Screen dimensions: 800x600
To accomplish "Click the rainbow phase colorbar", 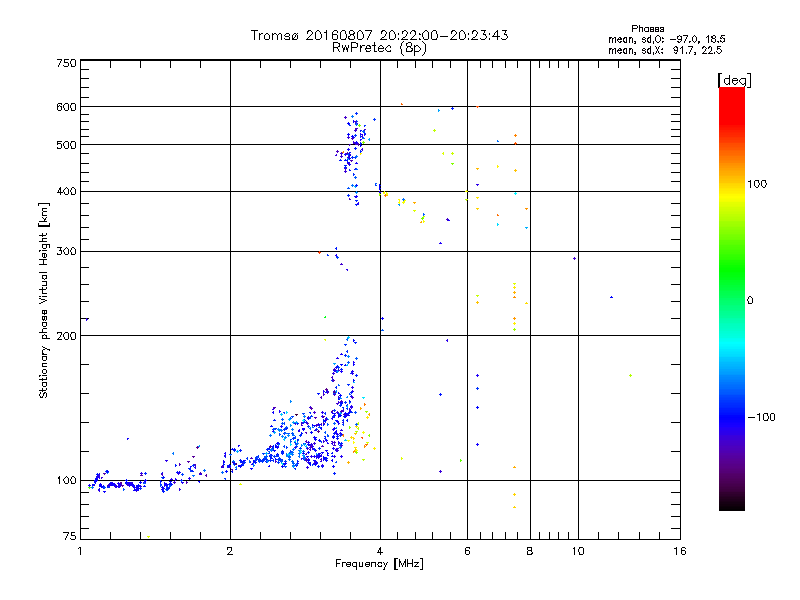I will tap(732, 298).
